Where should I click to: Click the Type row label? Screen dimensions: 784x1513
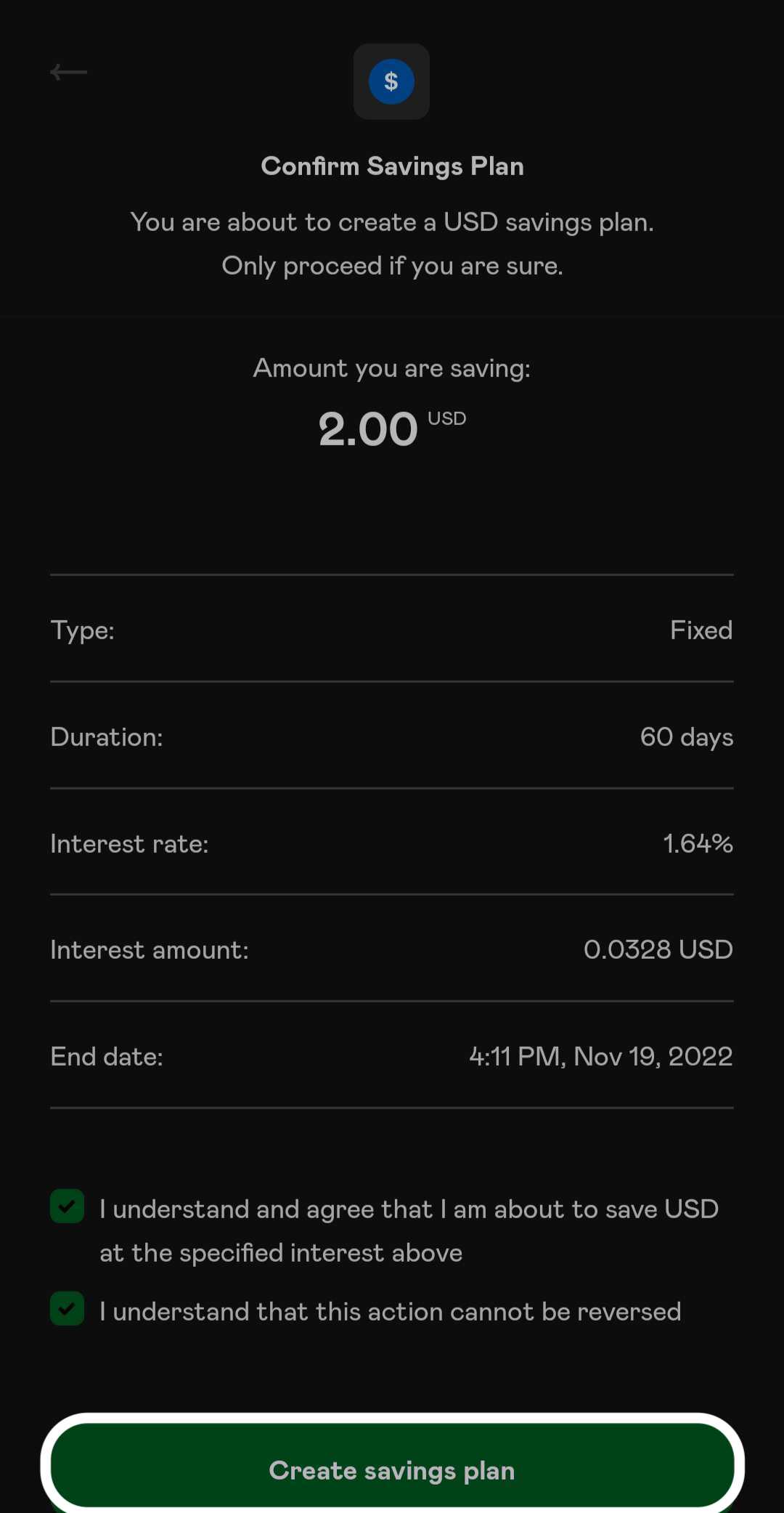point(83,630)
